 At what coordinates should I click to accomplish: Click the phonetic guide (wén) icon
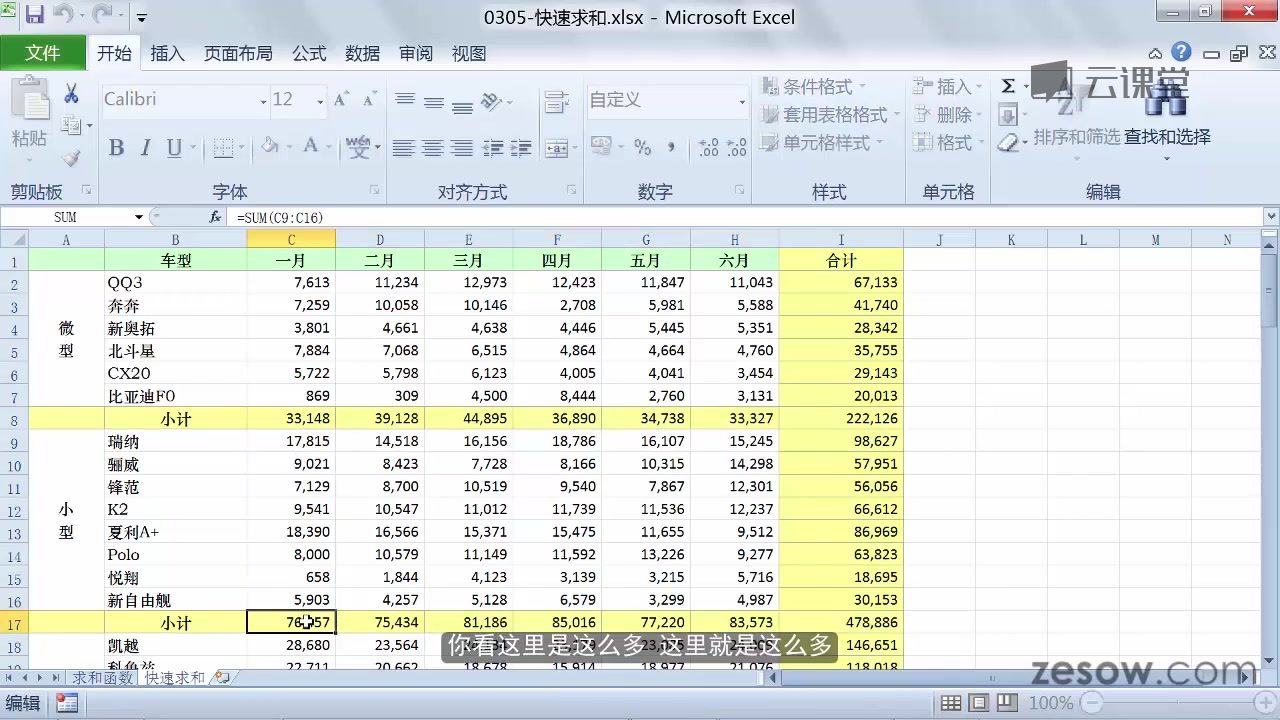point(358,147)
